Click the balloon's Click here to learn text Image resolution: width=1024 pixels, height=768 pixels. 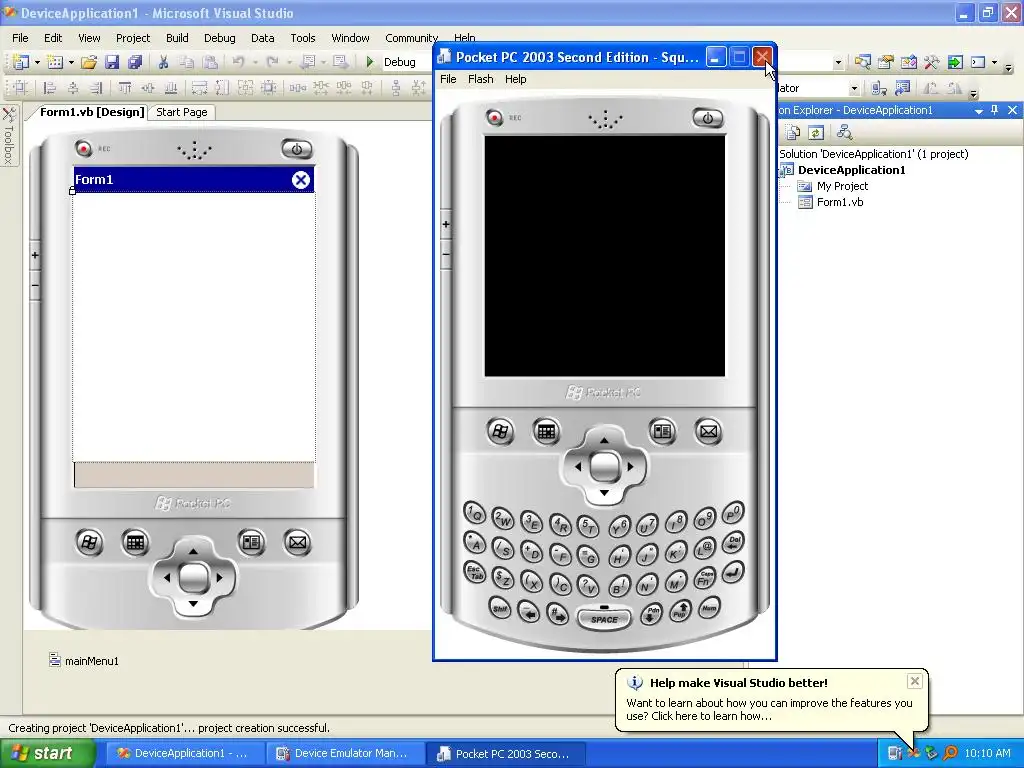pyautogui.click(x=712, y=716)
